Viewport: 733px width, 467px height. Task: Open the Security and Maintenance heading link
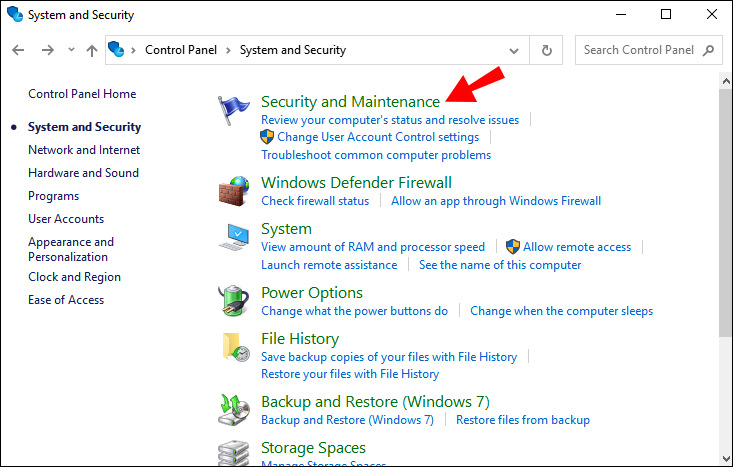(350, 101)
